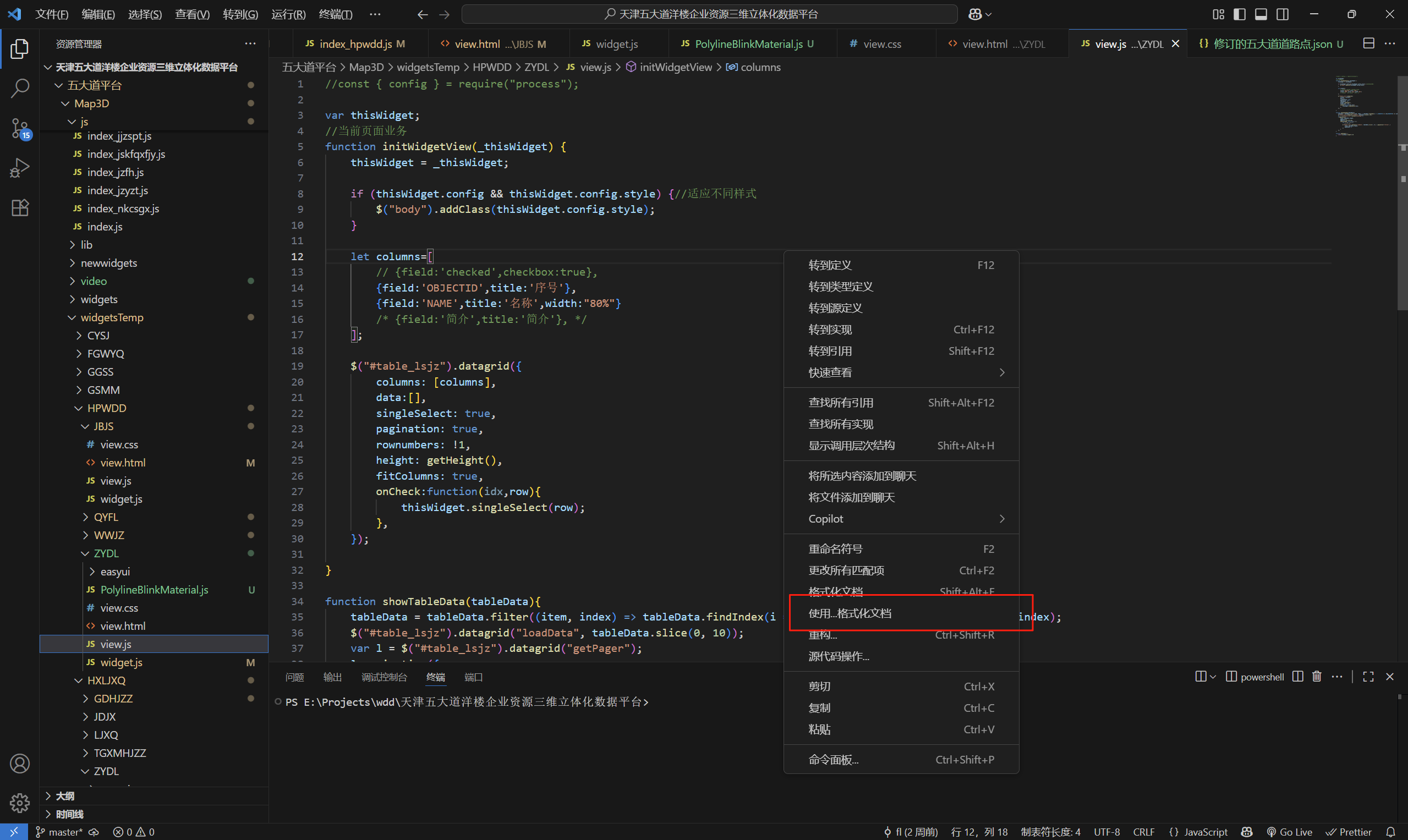
Task: Open the Search view in activity bar
Action: [20, 89]
